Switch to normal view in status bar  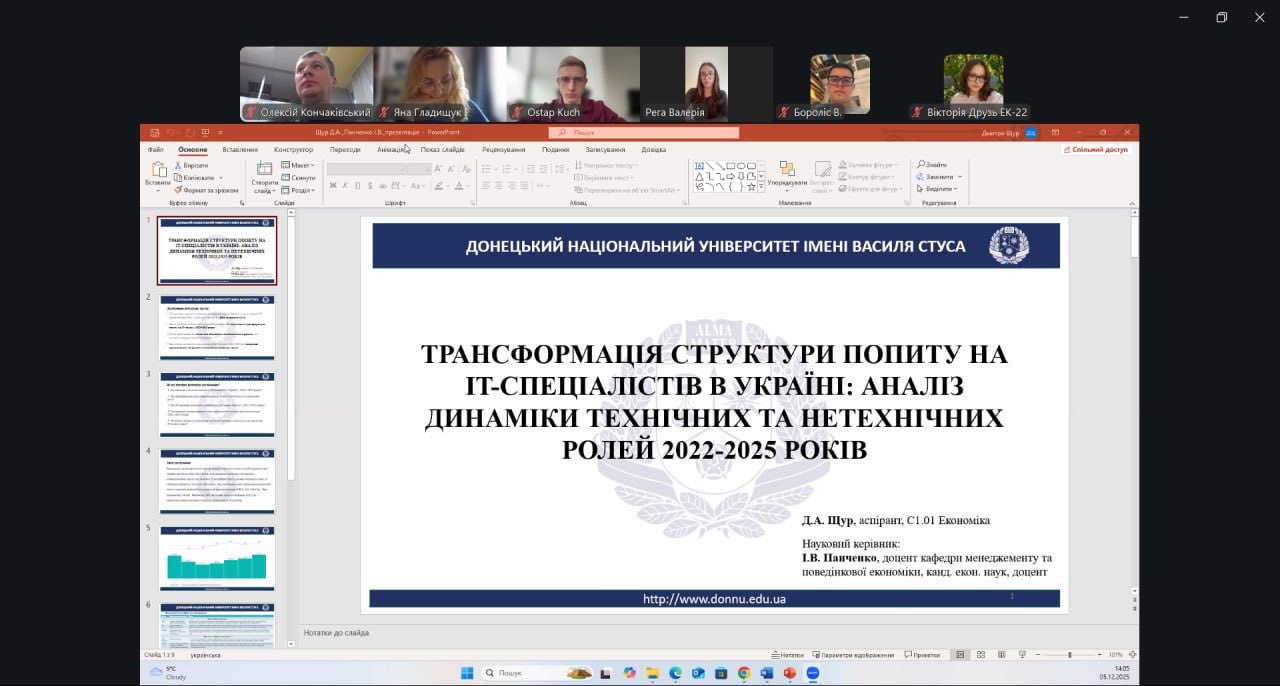[x=960, y=655]
